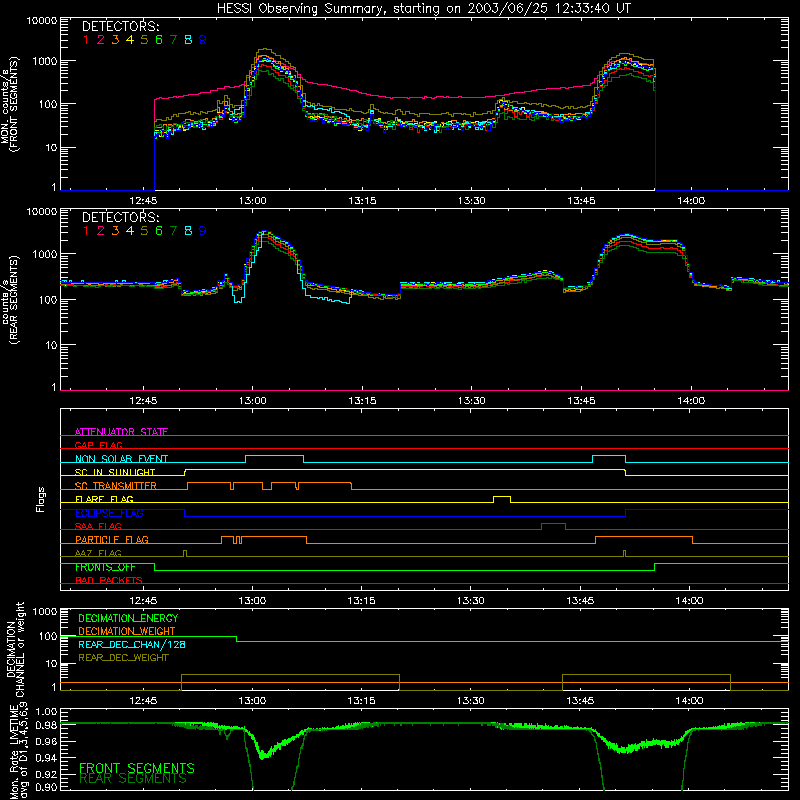Image resolution: width=800 pixels, height=800 pixels.
Task: Click the 0.90 y-axis value on livetime plot
Action: 47,788
